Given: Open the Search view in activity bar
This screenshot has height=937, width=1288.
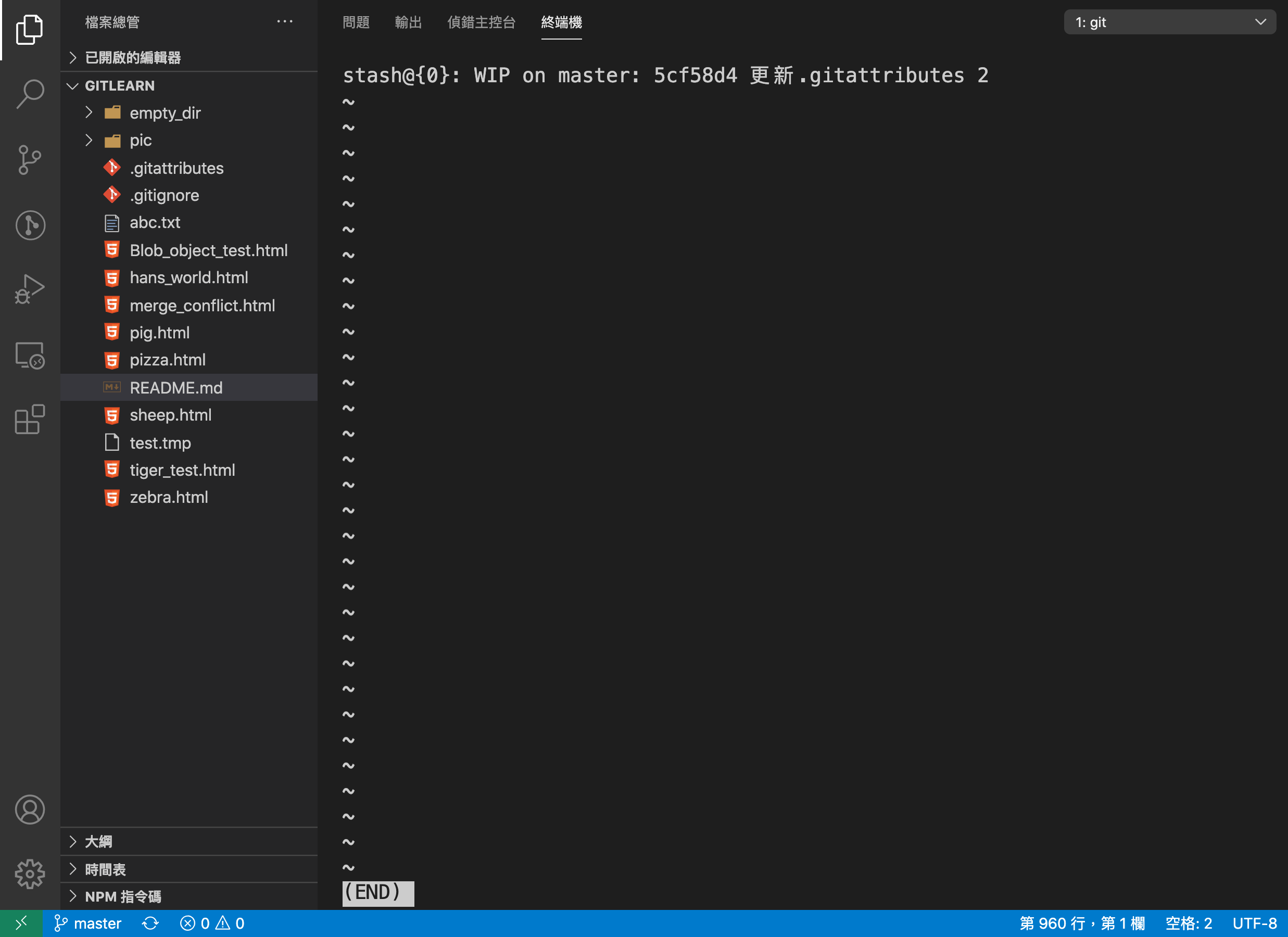Looking at the screenshot, I should (30, 94).
